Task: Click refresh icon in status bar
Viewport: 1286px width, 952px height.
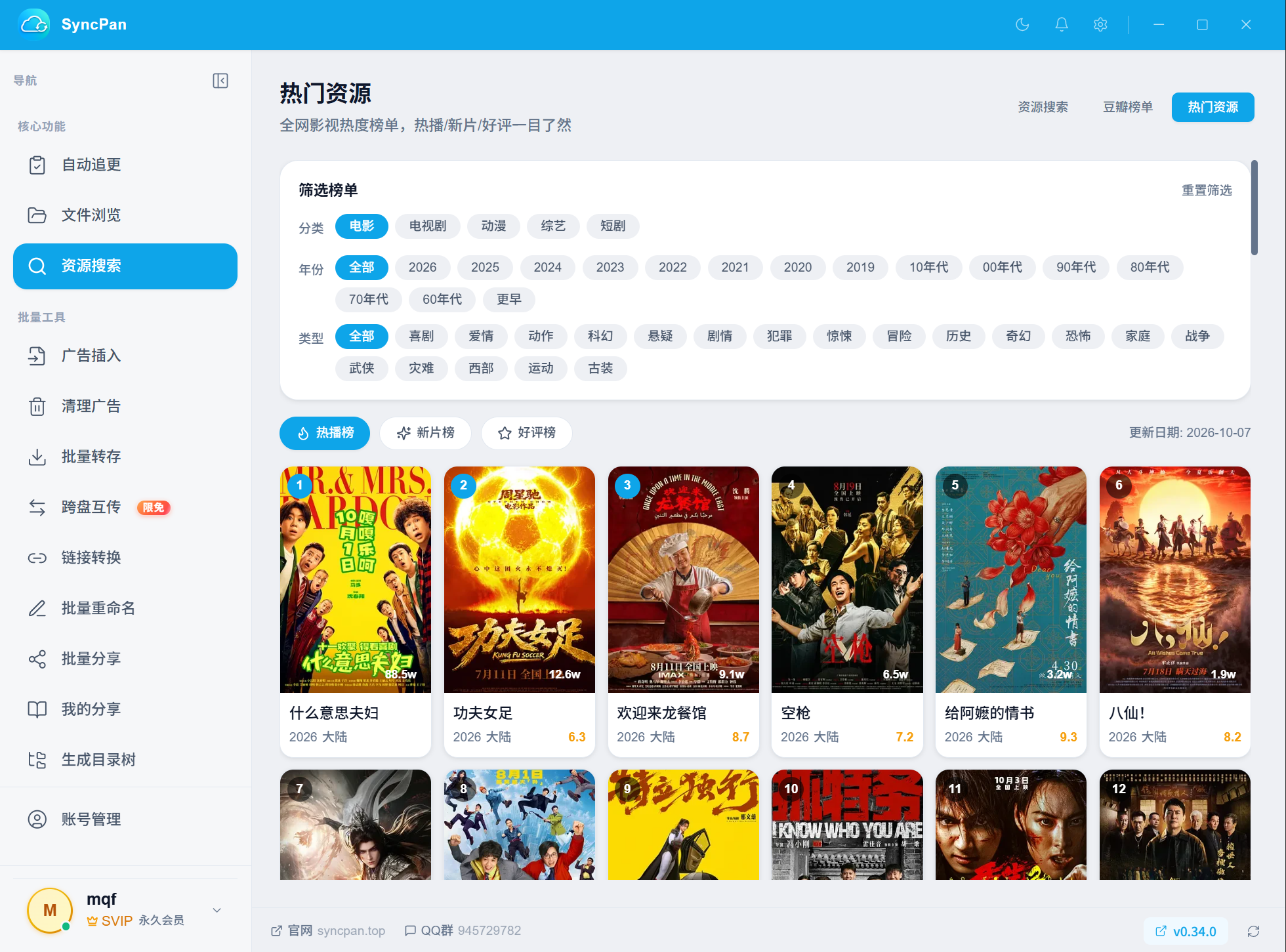Action: coord(1253,932)
